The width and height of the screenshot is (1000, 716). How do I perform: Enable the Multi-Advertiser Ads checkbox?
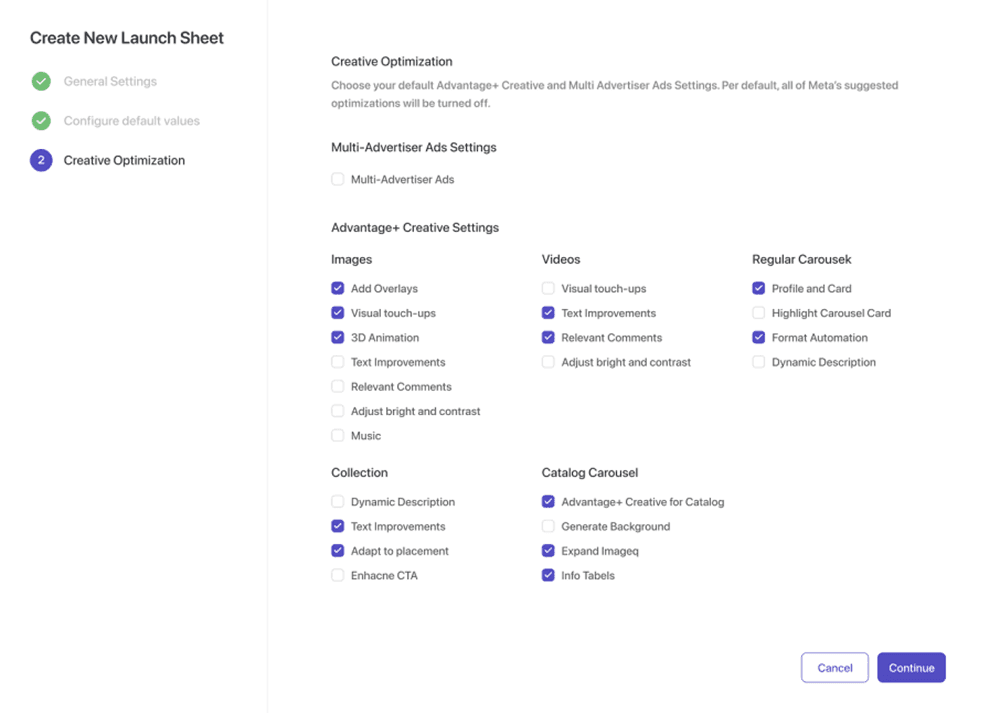[x=337, y=179]
